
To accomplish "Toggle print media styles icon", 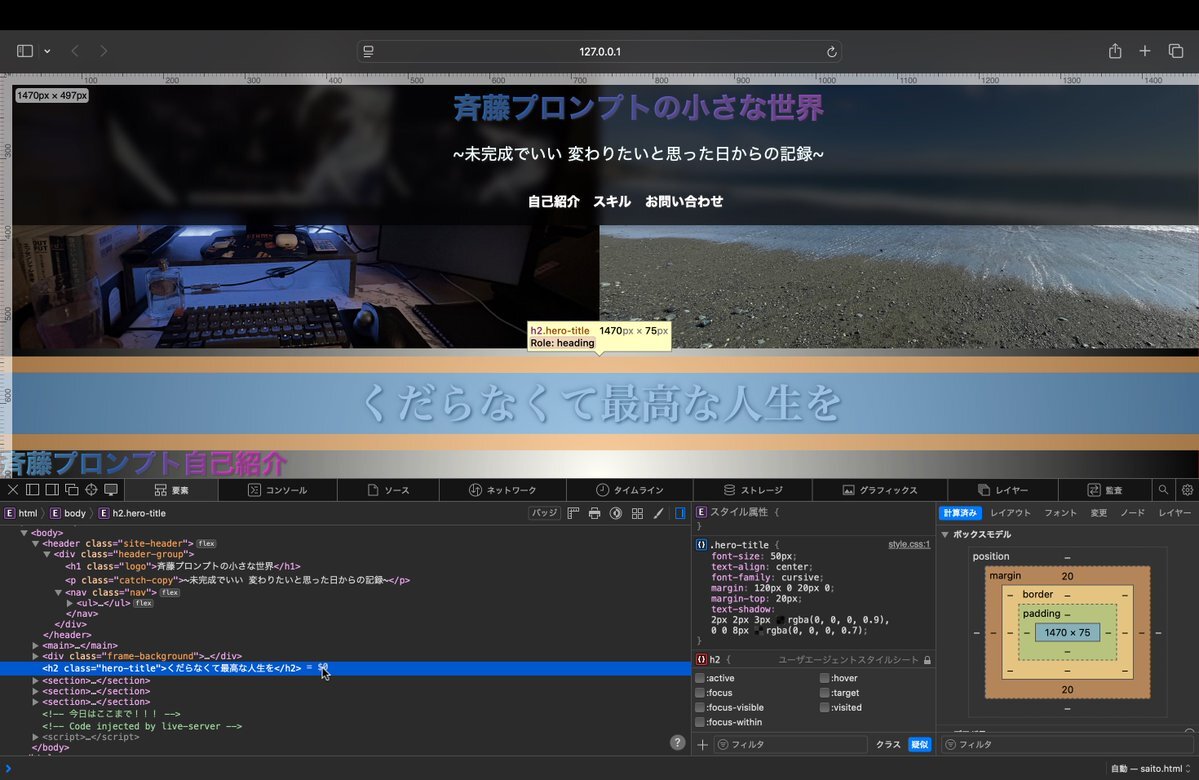I will pyautogui.click(x=594, y=513).
